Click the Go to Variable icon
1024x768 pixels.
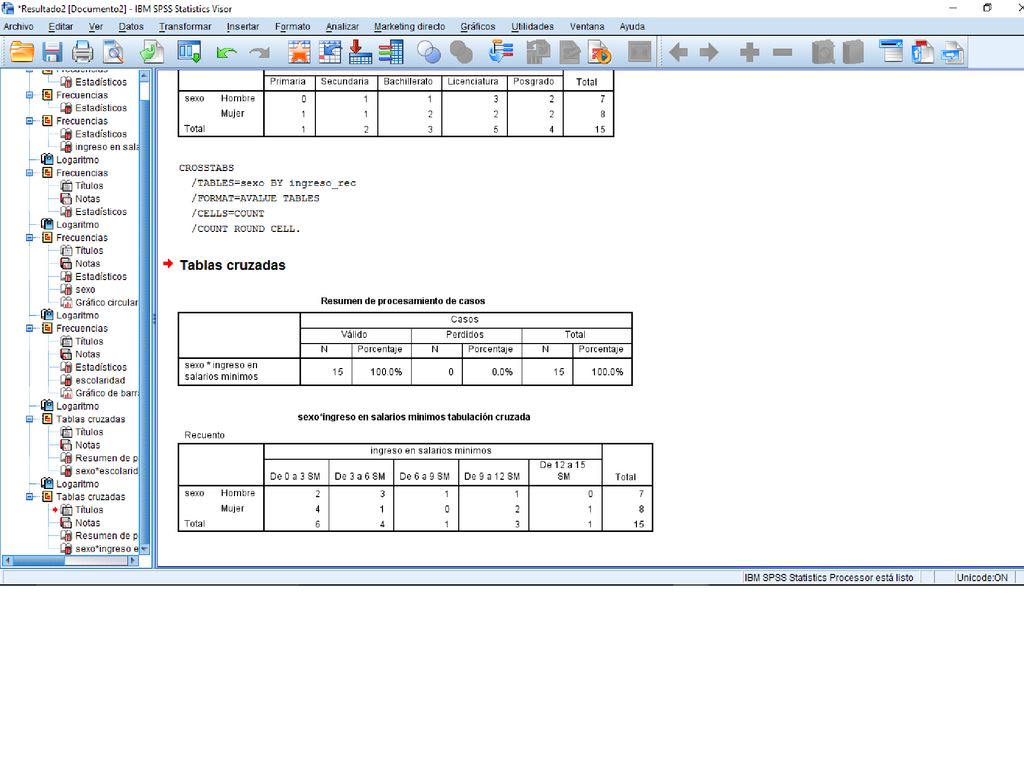point(360,52)
